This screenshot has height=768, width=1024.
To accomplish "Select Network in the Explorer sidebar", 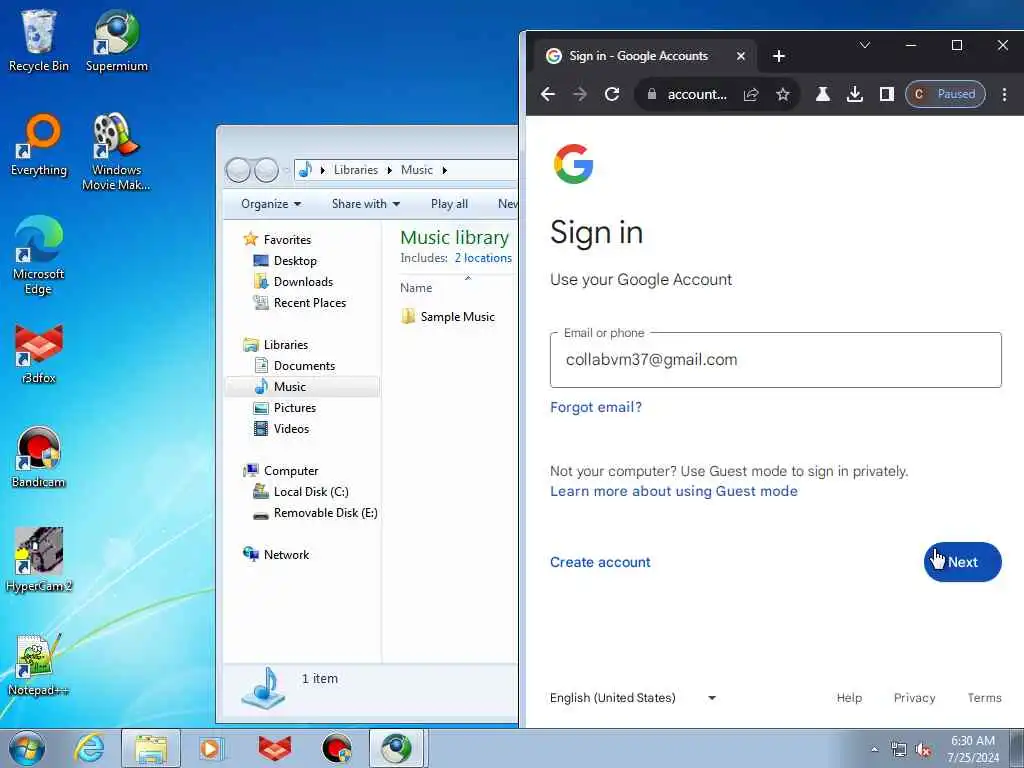I will pos(276,554).
